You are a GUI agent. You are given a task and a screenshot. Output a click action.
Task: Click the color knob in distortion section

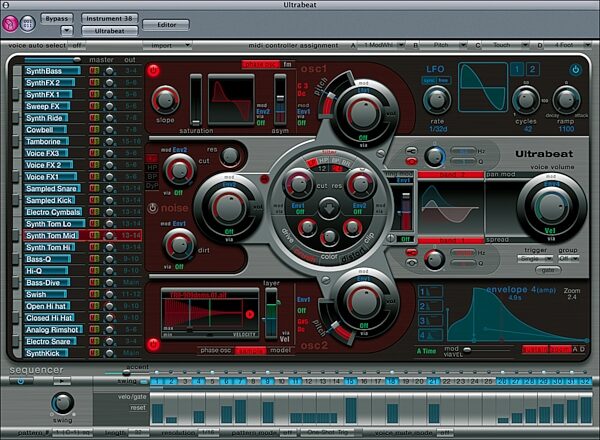click(329, 236)
